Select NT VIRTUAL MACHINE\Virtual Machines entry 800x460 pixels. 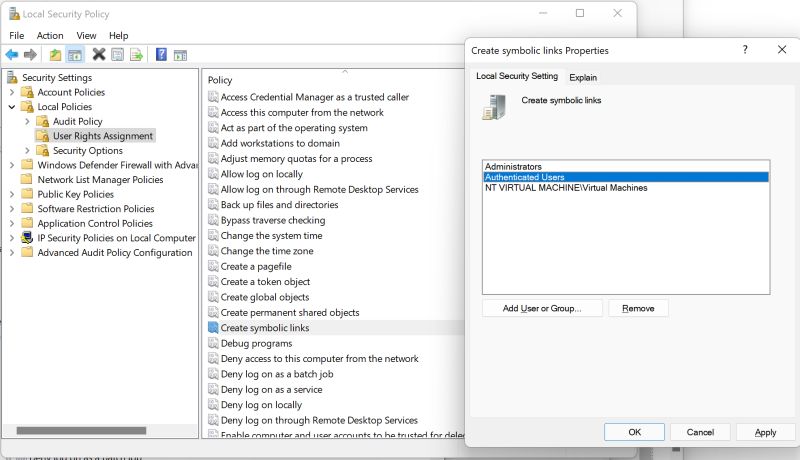pos(566,188)
